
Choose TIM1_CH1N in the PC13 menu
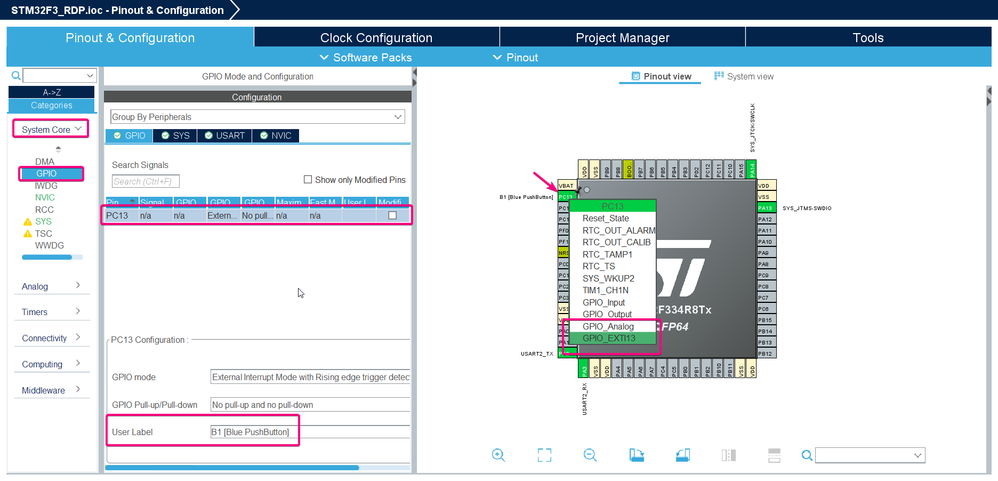[612, 290]
